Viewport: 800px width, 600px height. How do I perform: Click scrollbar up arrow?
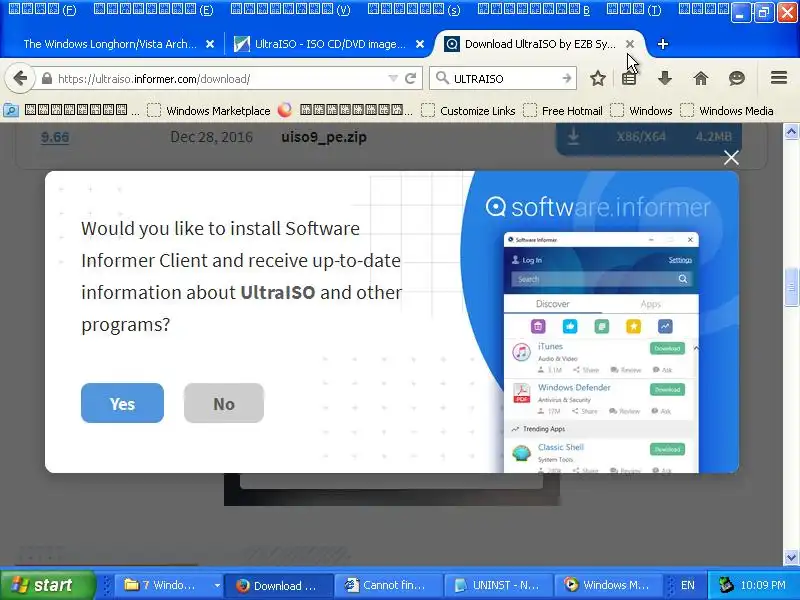pos(791,132)
